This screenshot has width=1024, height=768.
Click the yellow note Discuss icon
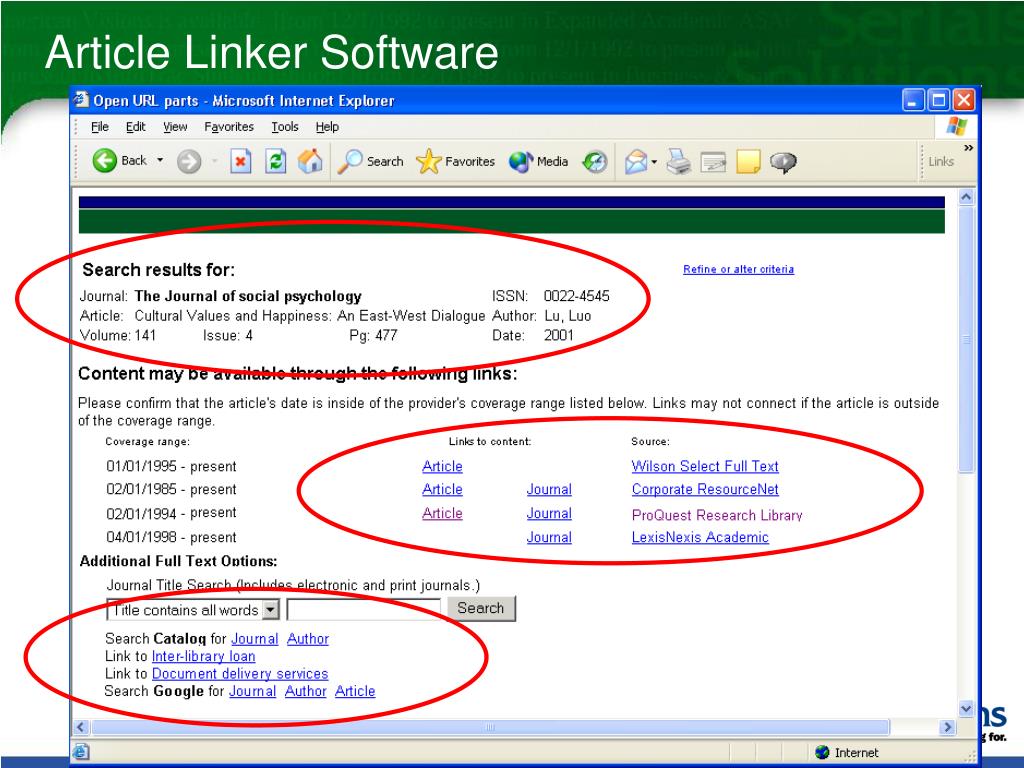(748, 161)
